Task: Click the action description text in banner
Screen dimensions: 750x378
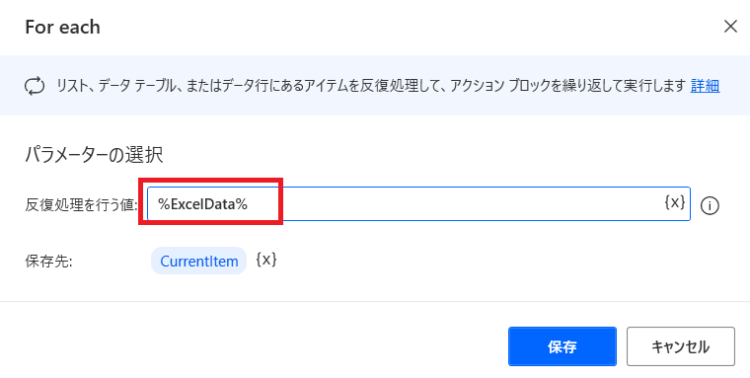Action: 371,87
